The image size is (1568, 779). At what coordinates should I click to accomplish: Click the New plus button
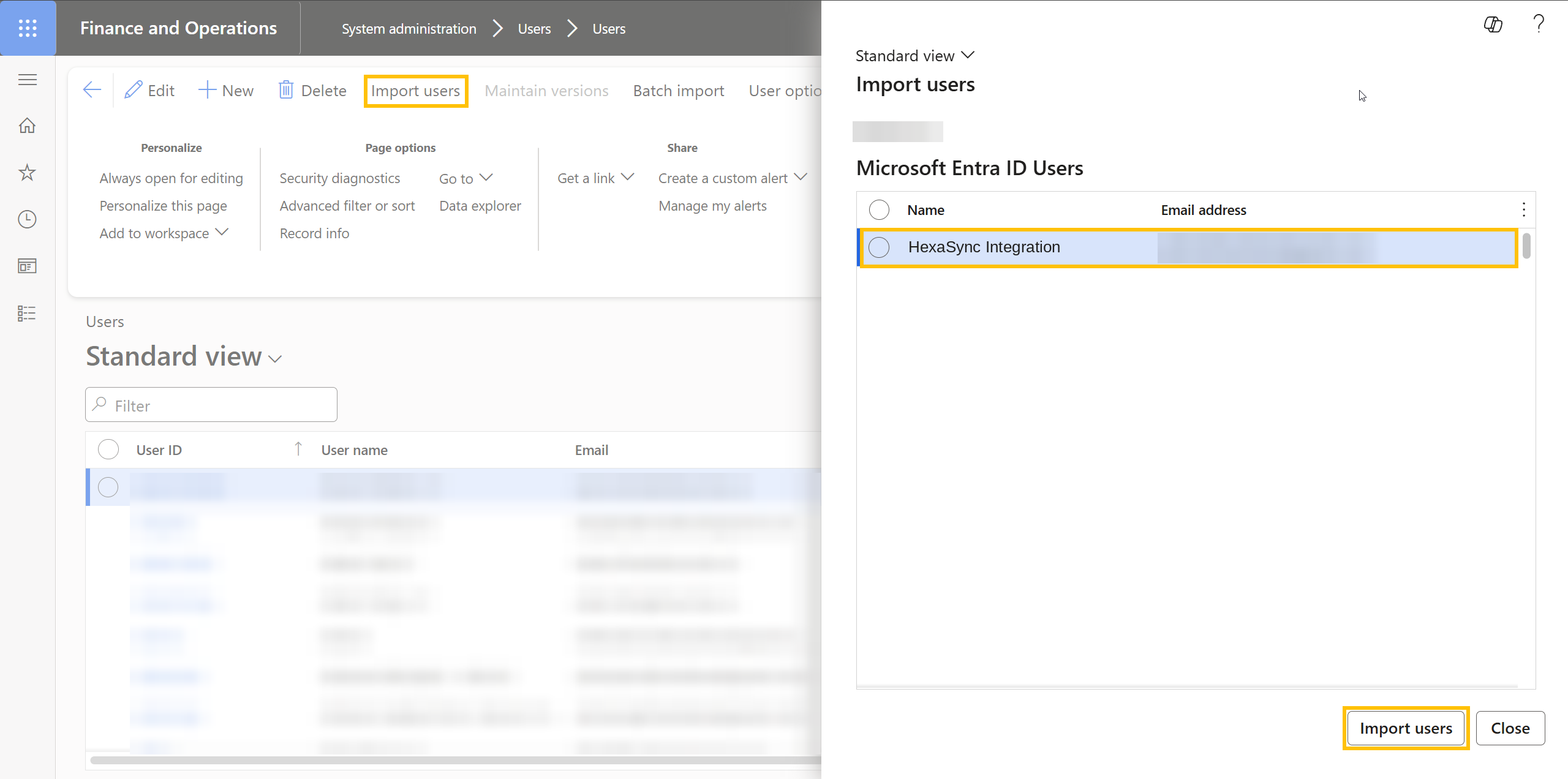pos(226,91)
